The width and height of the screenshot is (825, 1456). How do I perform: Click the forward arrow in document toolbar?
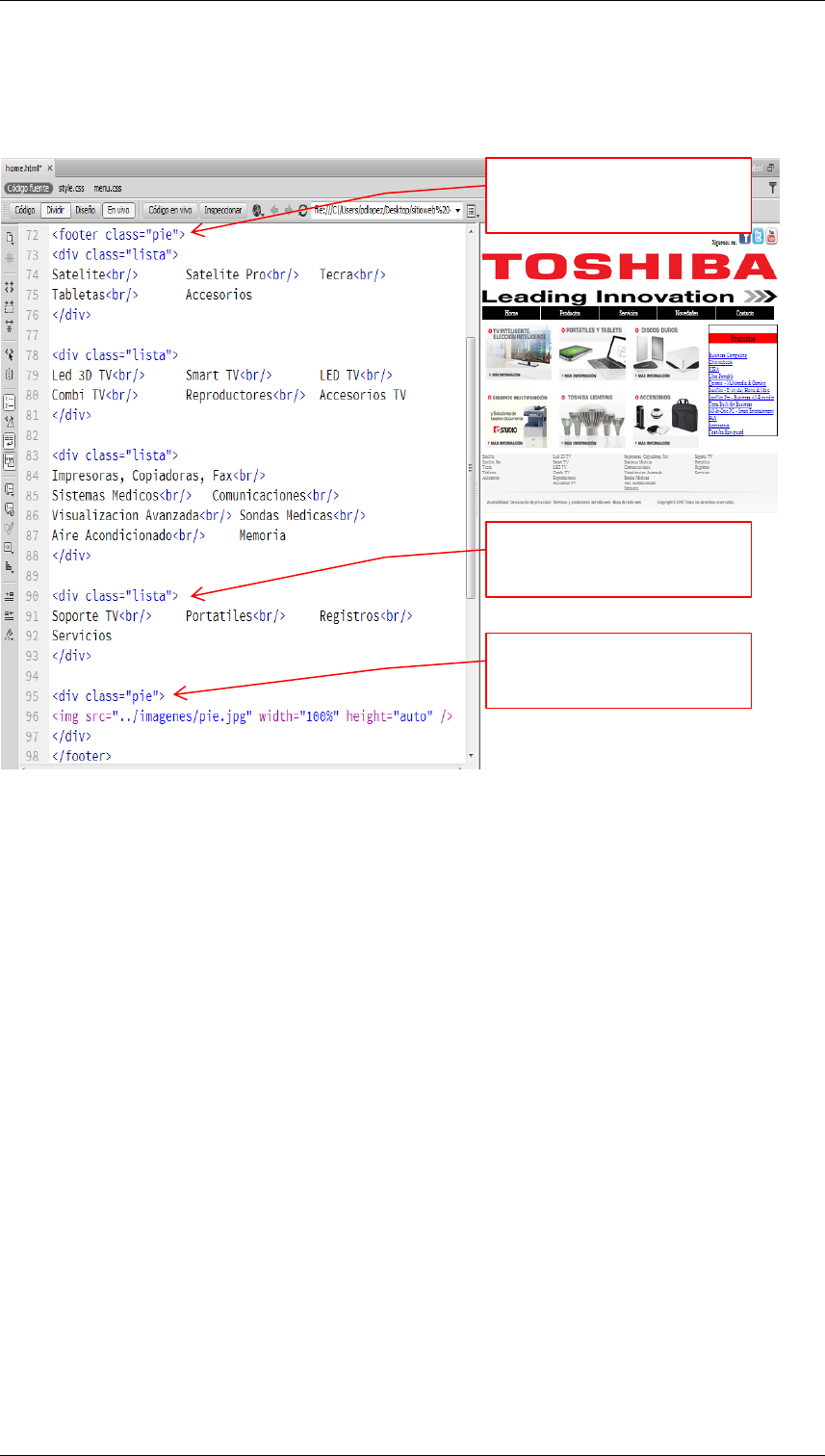click(288, 210)
